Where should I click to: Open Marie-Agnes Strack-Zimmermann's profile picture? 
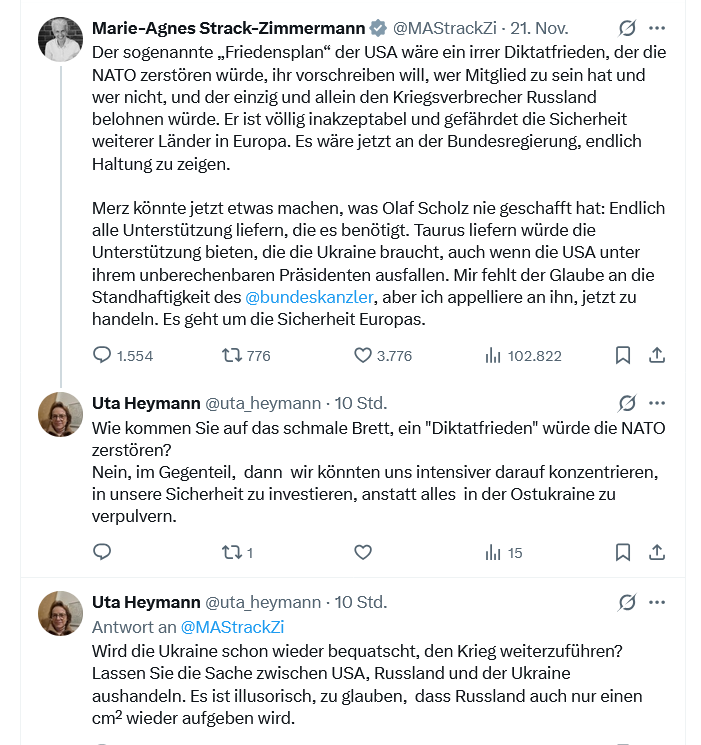pos(60,39)
